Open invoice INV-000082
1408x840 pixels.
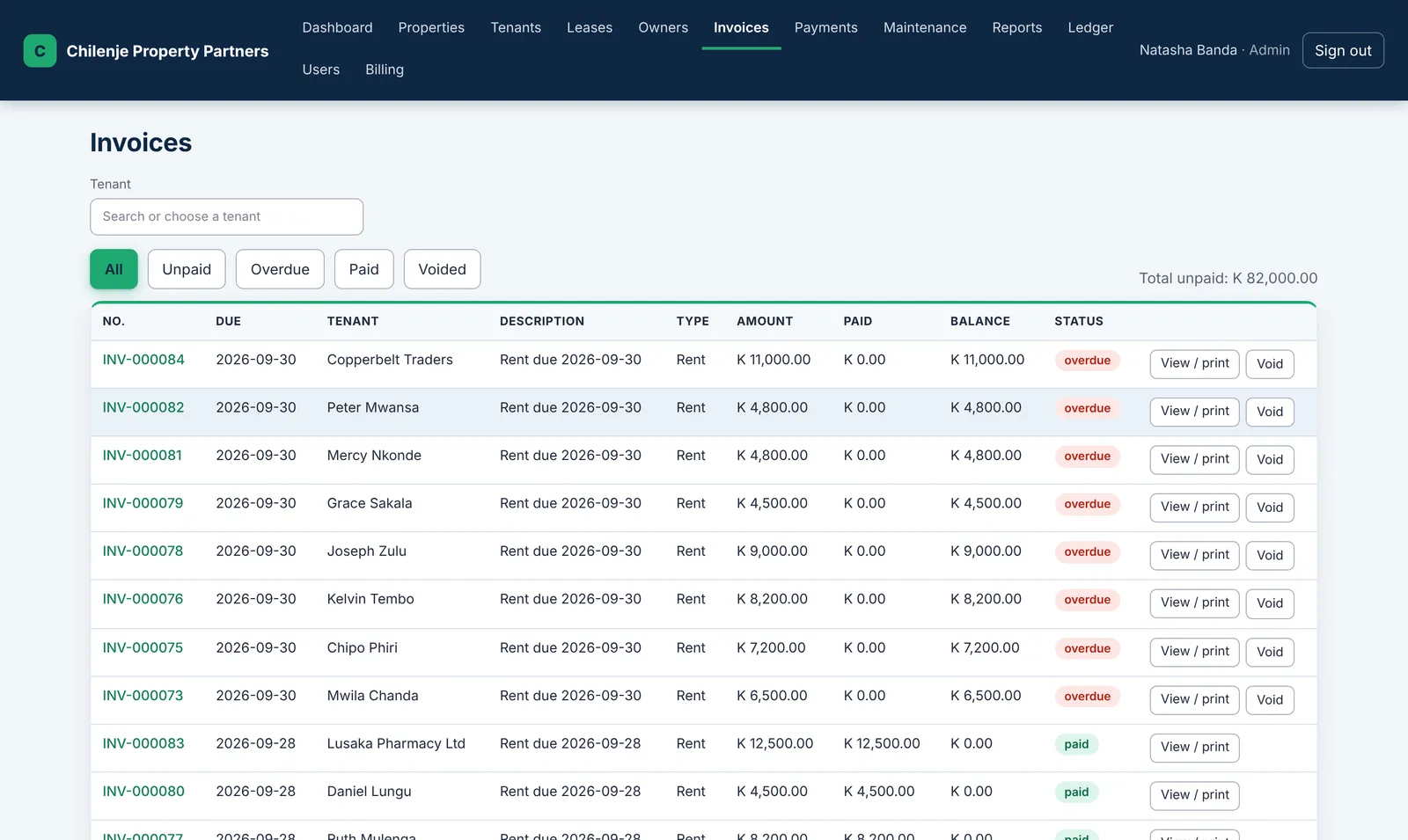(x=143, y=407)
